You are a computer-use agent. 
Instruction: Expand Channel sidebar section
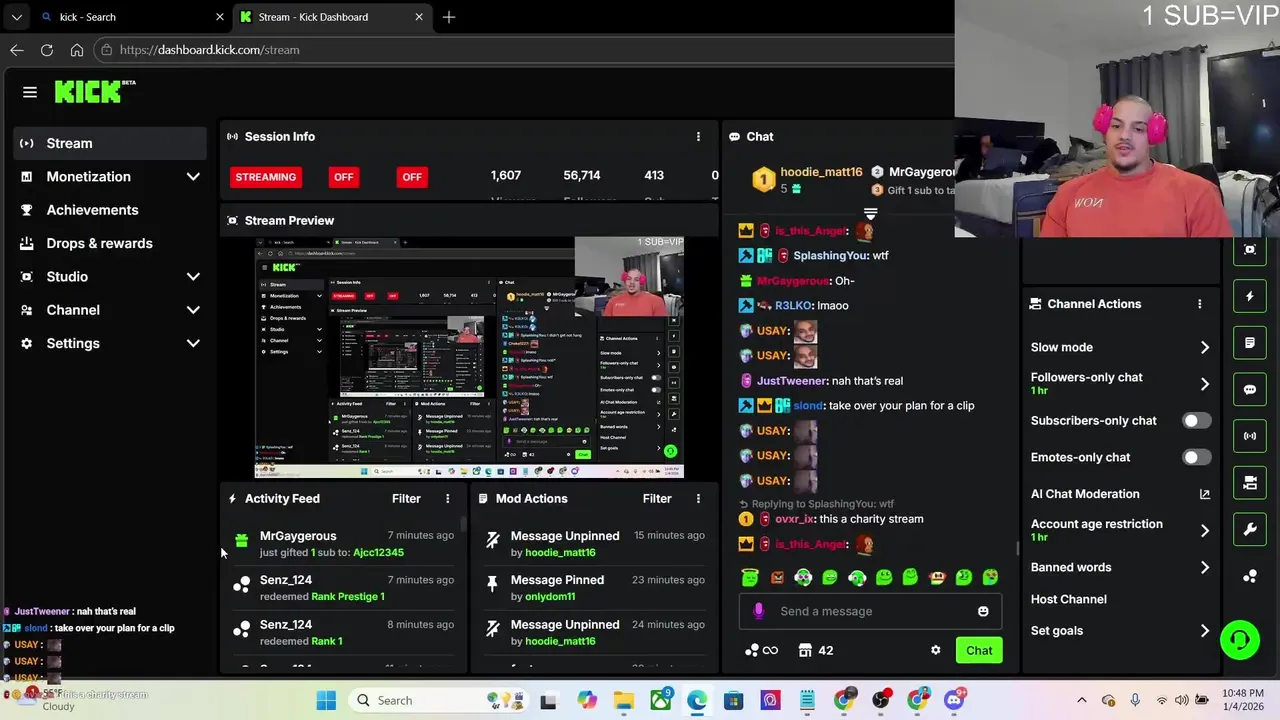[193, 310]
